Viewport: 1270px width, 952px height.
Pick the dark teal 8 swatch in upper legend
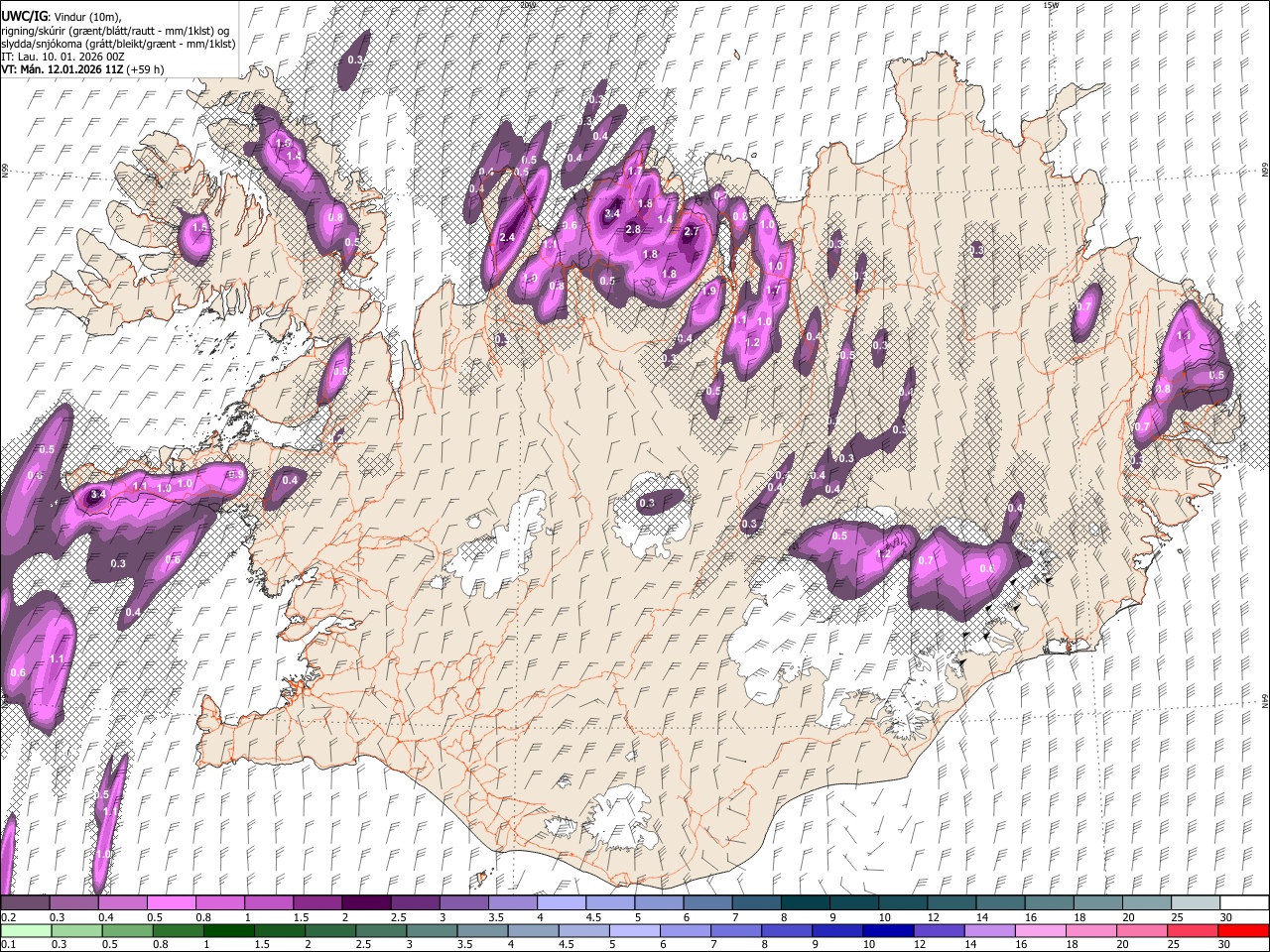(x=805, y=902)
